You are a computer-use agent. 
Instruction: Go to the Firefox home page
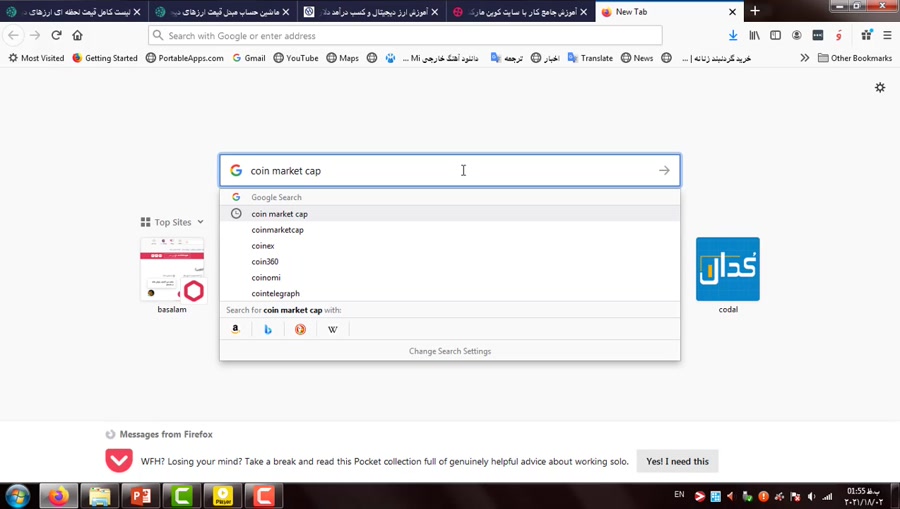(77, 36)
